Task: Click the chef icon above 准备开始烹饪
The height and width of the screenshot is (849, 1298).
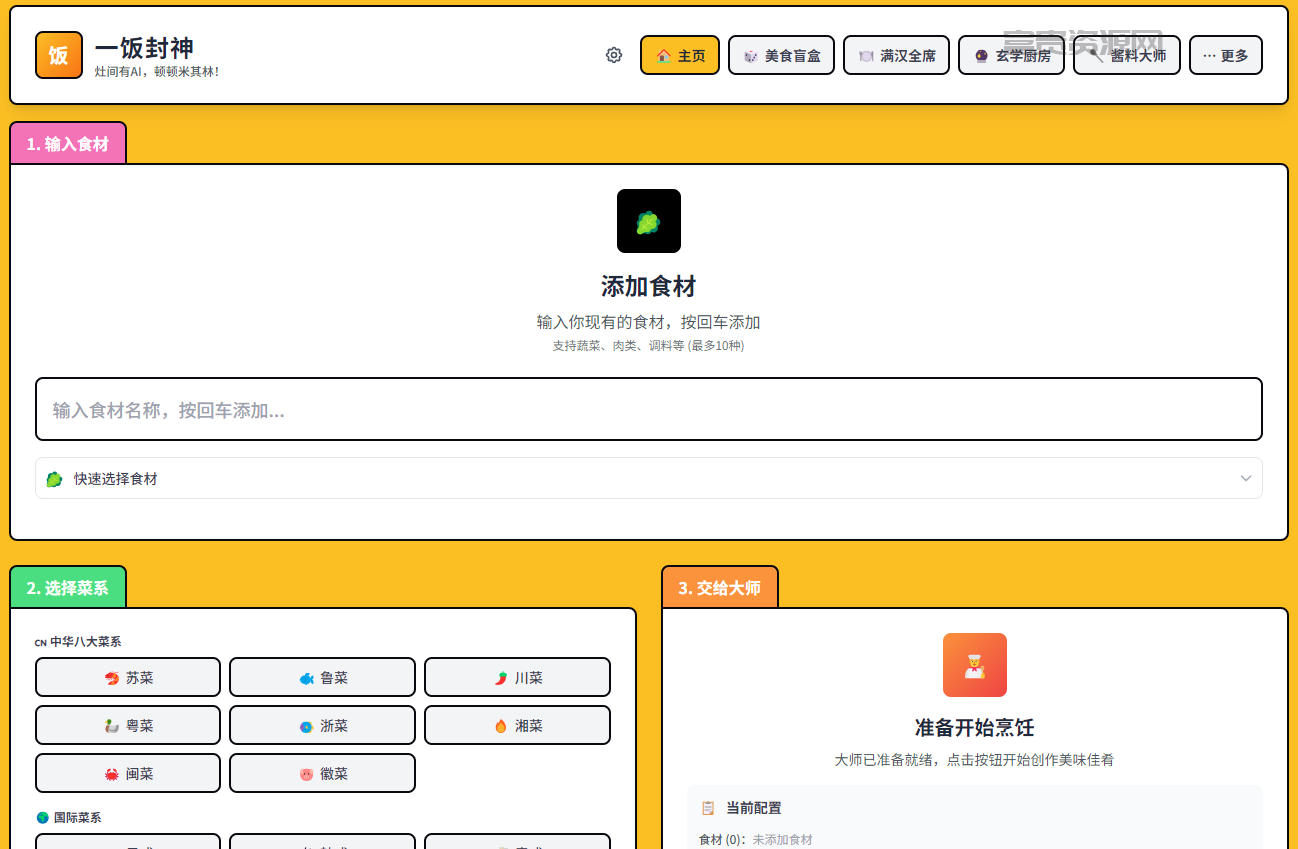Action: (975, 665)
